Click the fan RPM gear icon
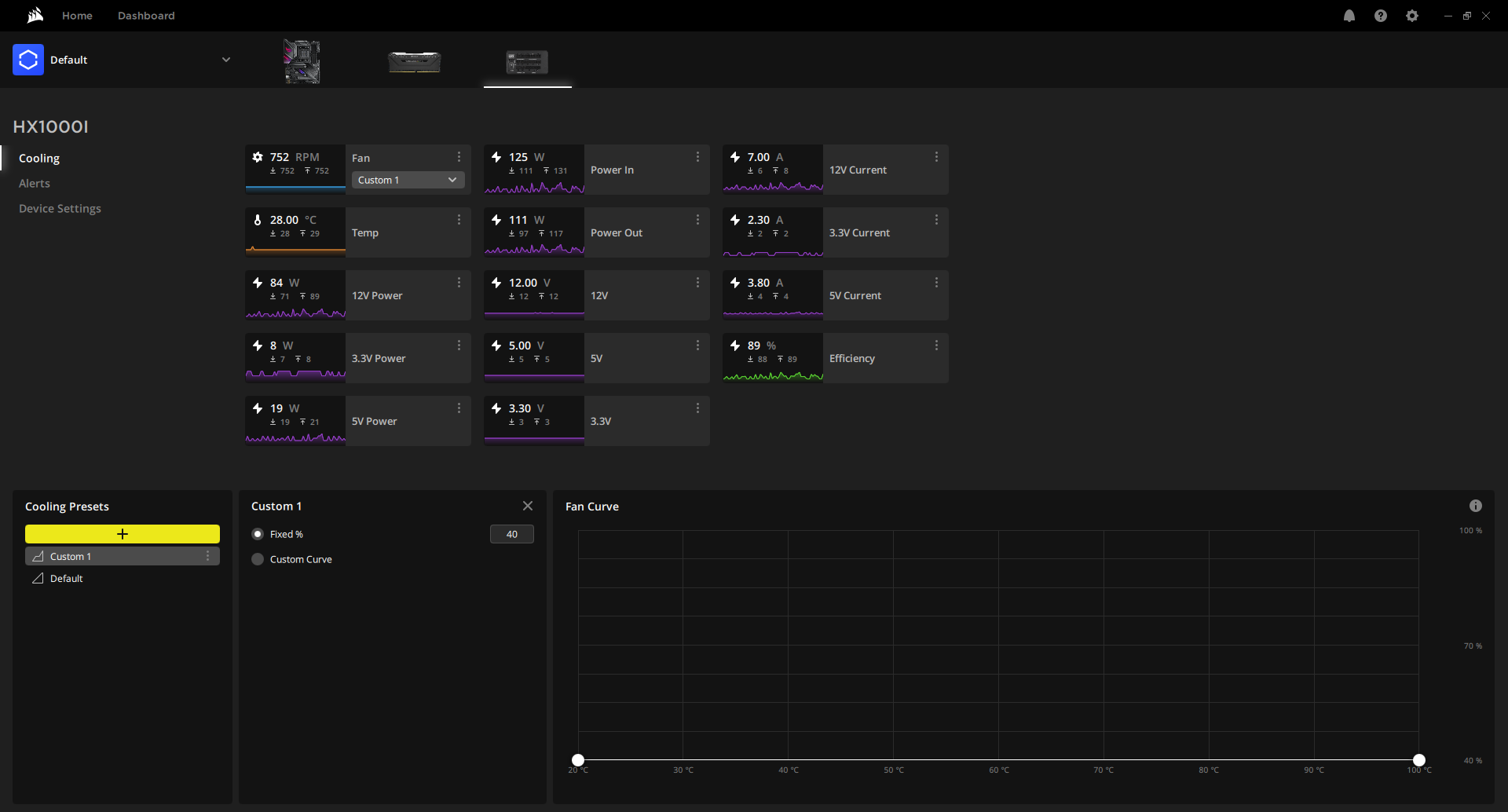Screen dimensions: 1508x812 tap(258, 157)
